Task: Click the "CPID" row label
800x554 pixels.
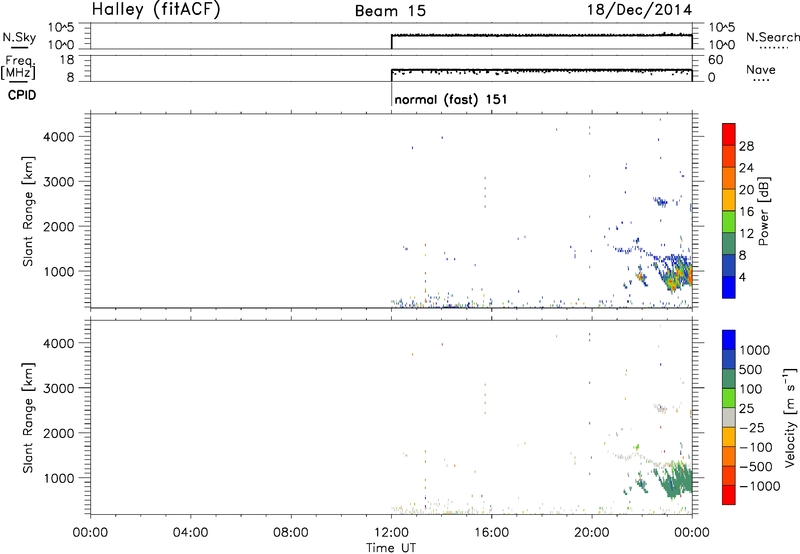Action: point(22,95)
